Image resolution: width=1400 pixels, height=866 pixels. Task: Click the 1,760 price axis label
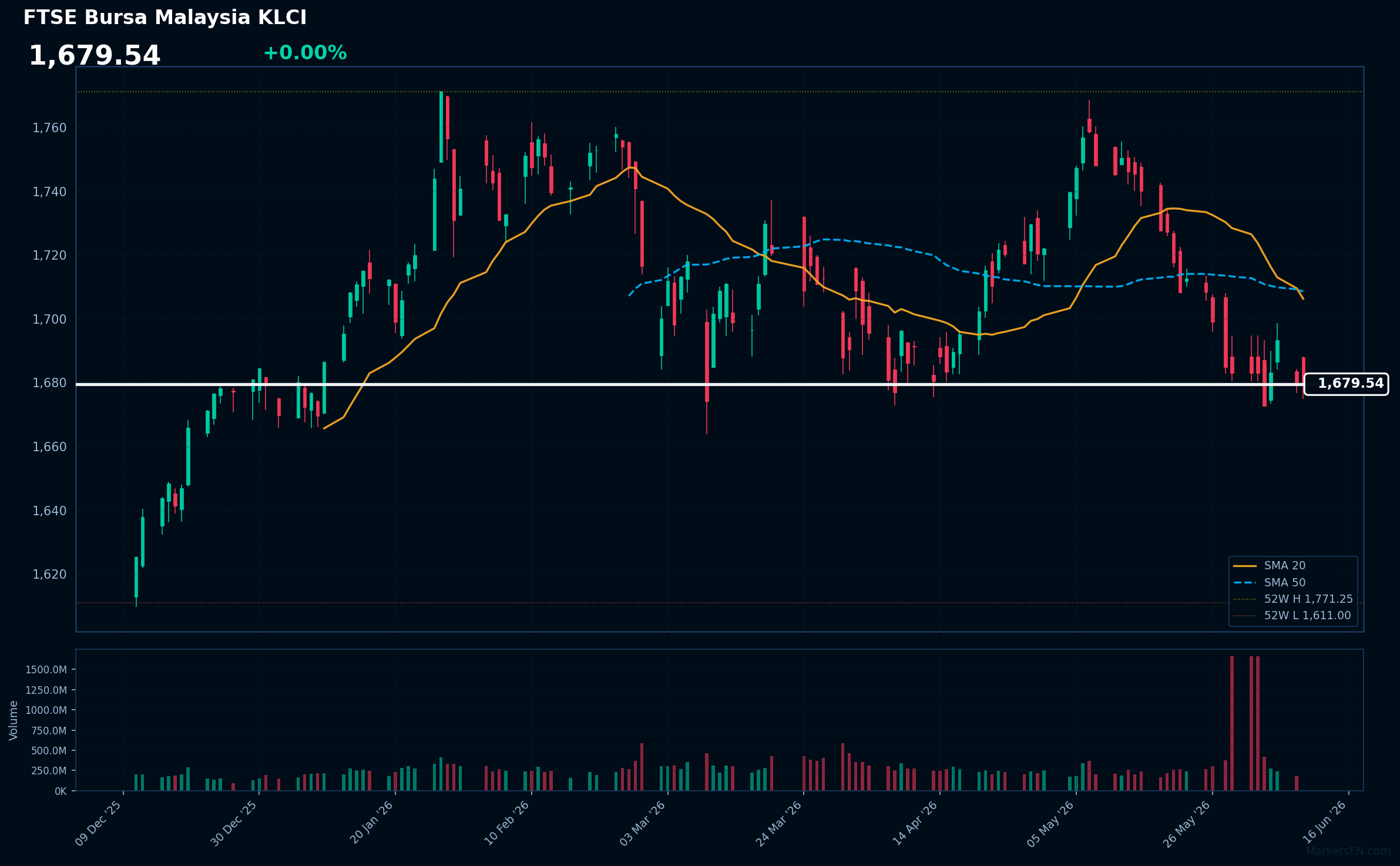coord(50,128)
